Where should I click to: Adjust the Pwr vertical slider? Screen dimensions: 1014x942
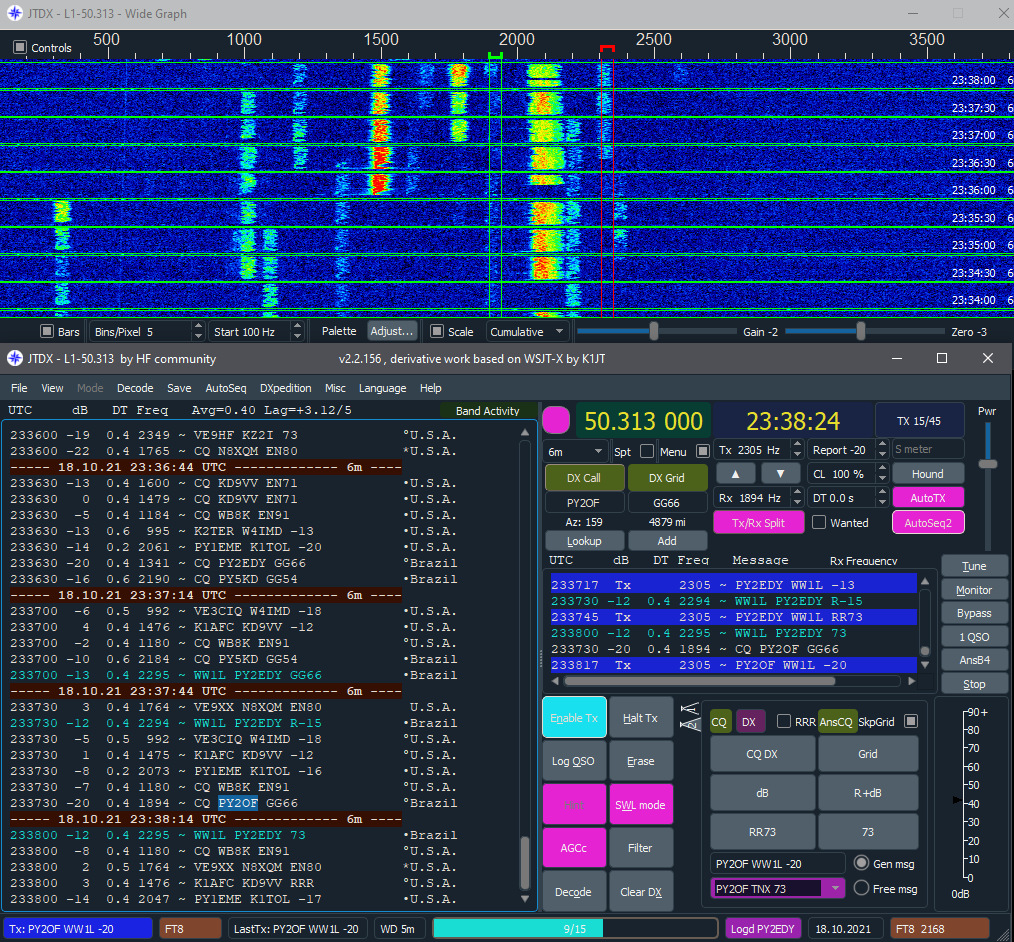point(987,464)
